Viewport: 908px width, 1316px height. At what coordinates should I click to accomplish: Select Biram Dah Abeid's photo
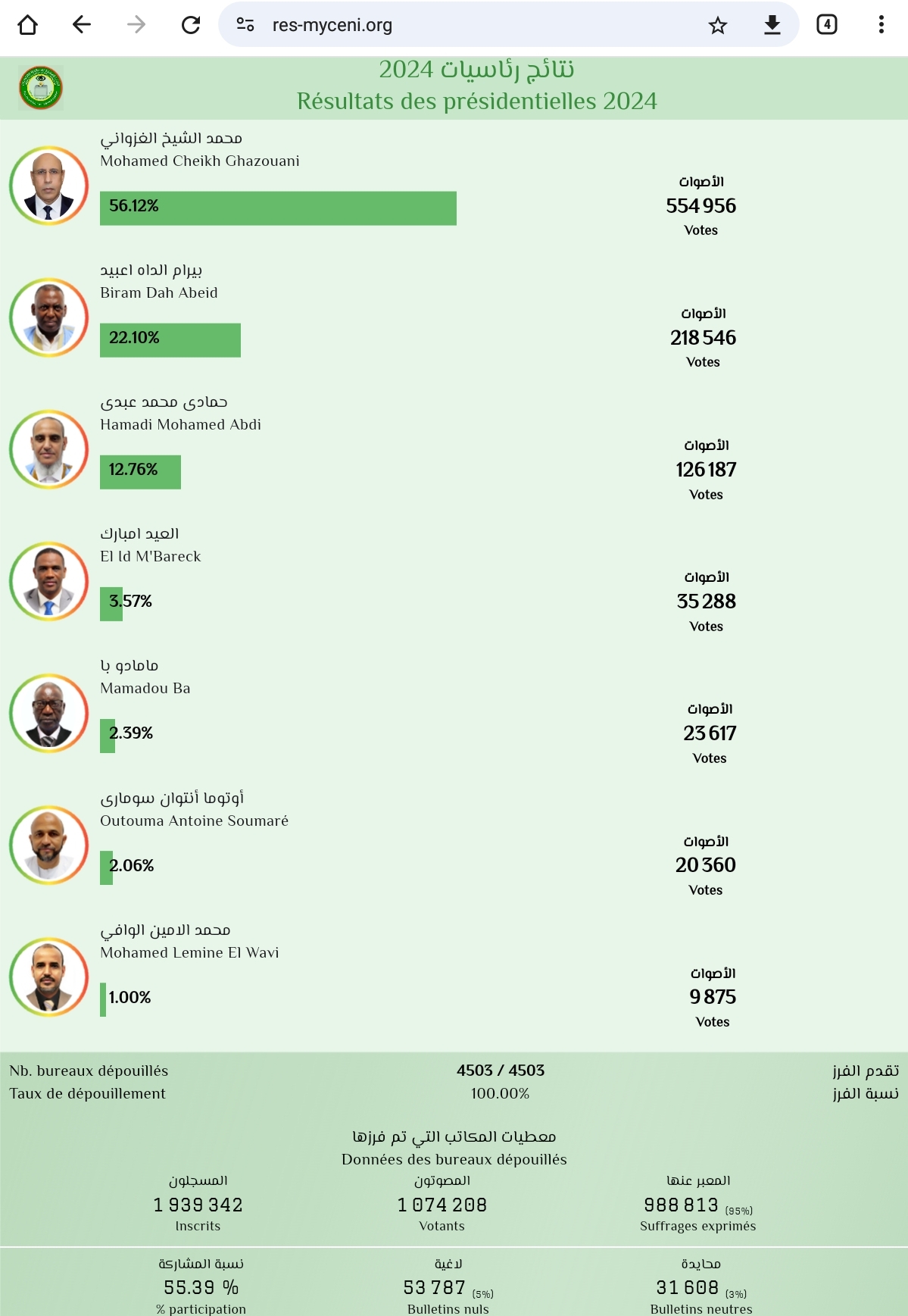49,317
